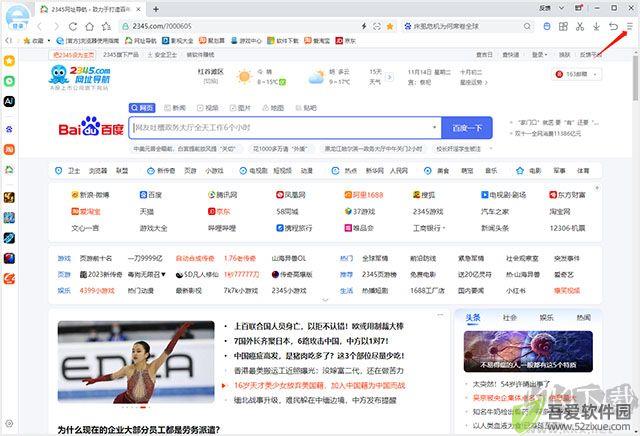Open the orange square sidebar icon
This screenshot has height=436, width=640.
9,149
